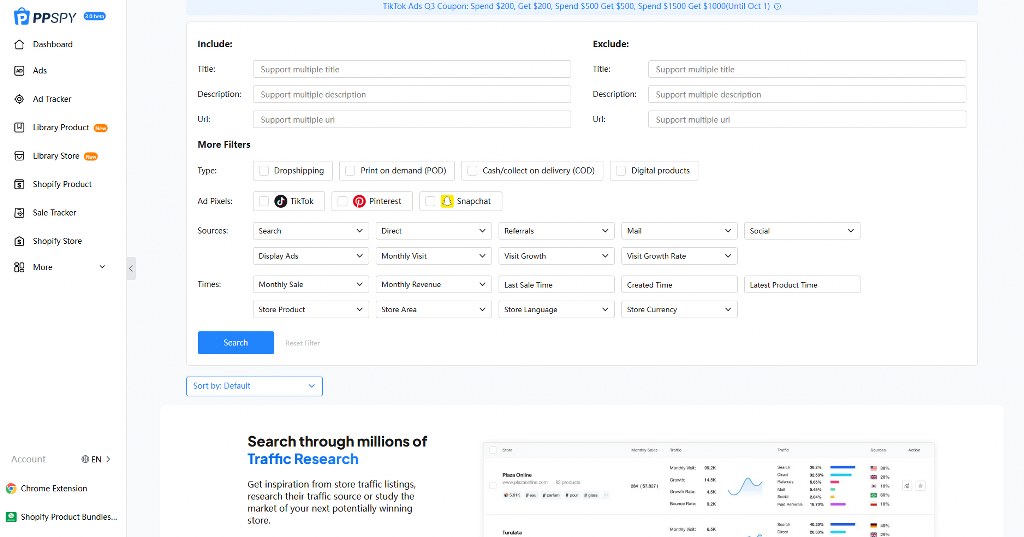
Task: Open the Shopify Product Bundles link
Action: pyautogui.click(x=69, y=517)
